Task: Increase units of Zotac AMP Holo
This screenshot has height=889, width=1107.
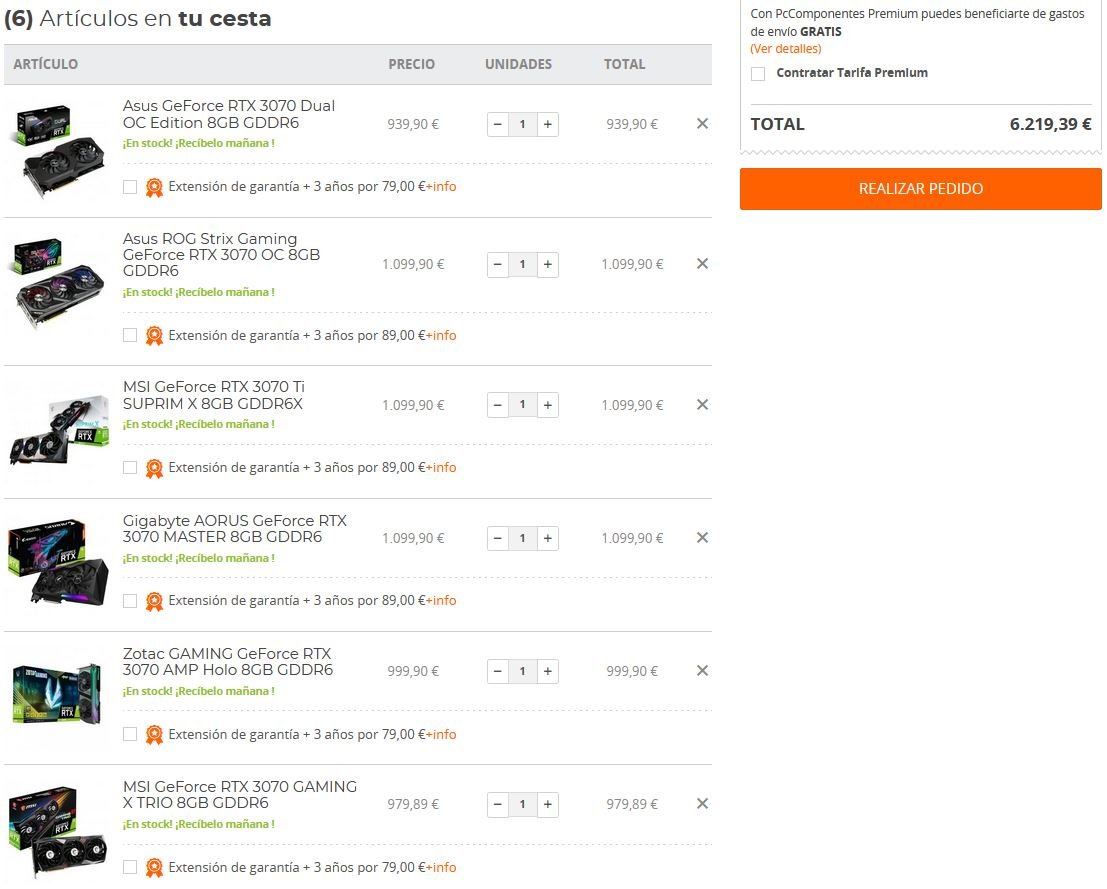Action: coord(548,671)
